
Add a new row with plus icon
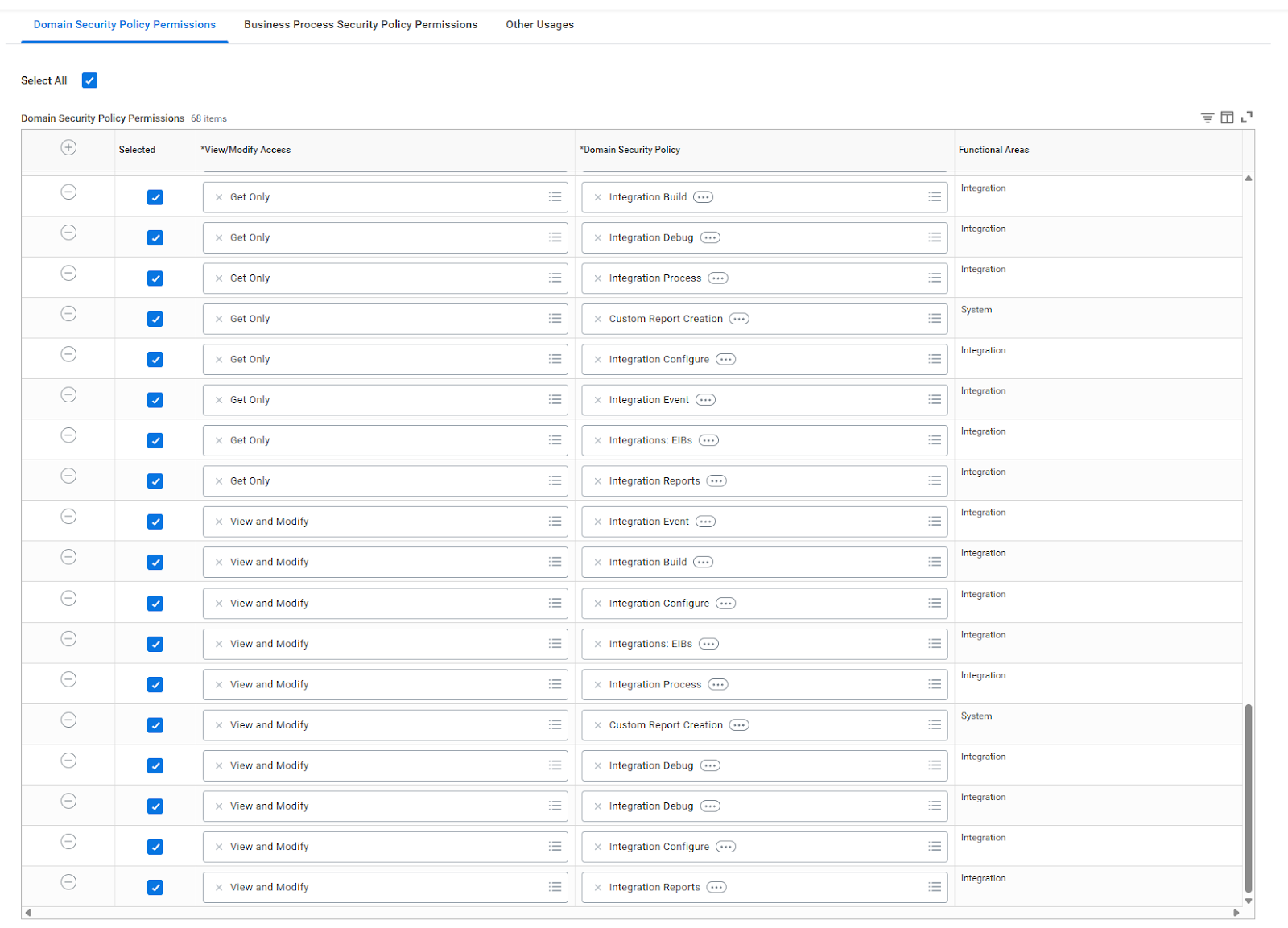[x=68, y=148]
